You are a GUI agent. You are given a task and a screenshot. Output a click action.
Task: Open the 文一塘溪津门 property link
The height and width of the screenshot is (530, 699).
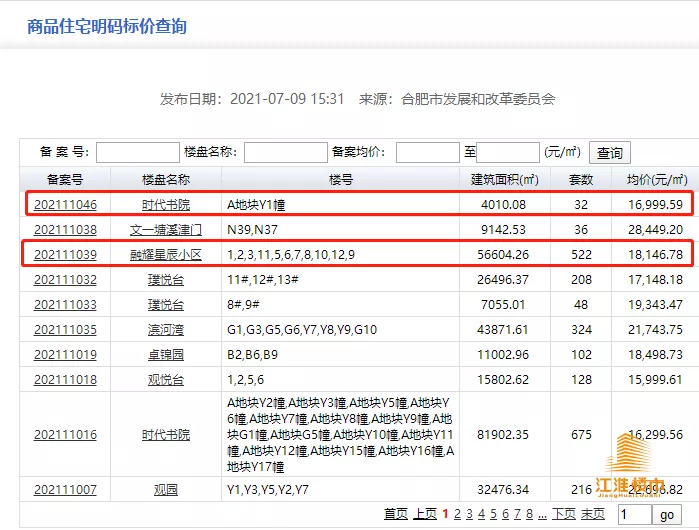pos(166,230)
